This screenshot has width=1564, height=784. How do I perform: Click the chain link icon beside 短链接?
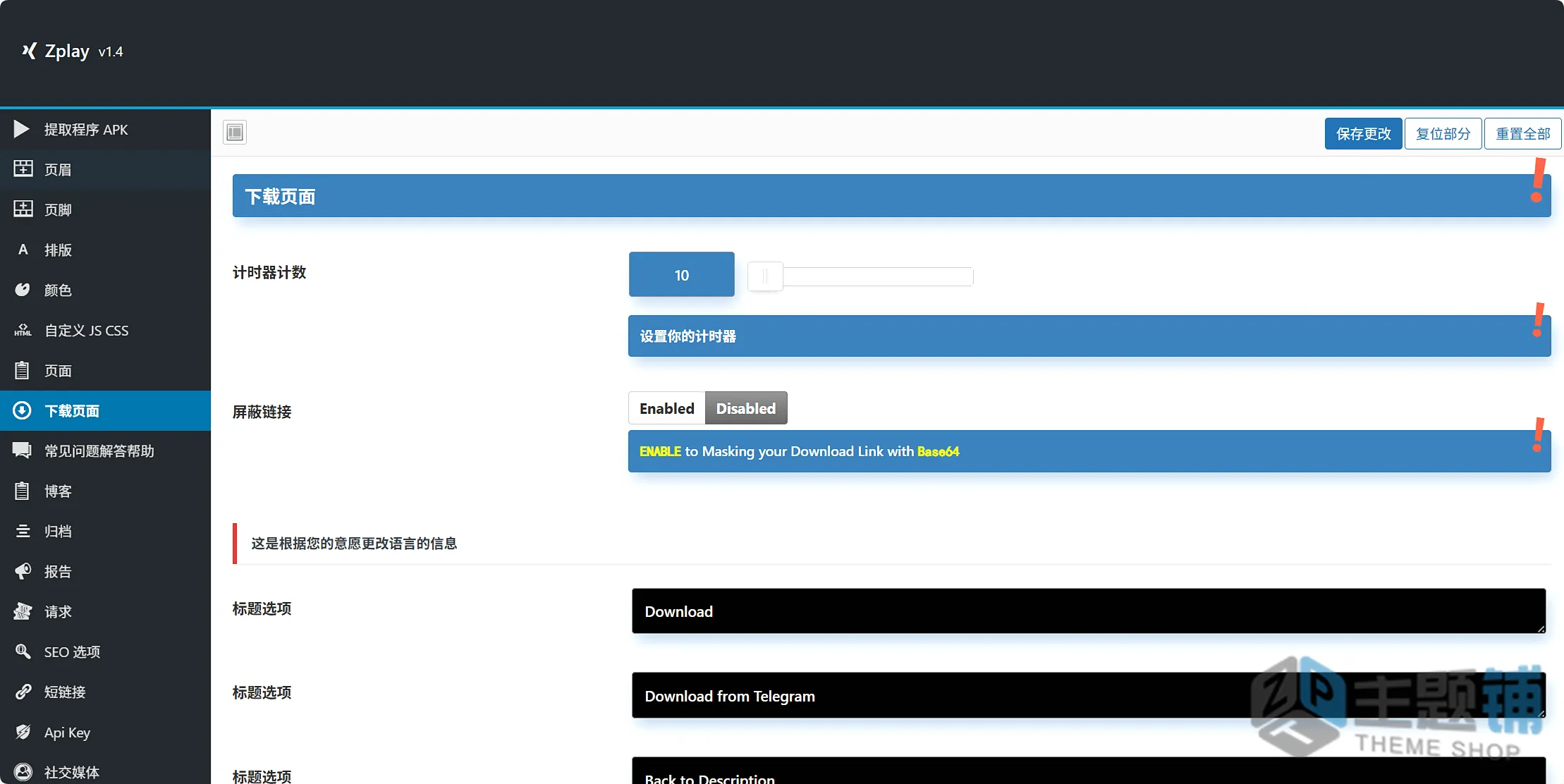coord(23,692)
